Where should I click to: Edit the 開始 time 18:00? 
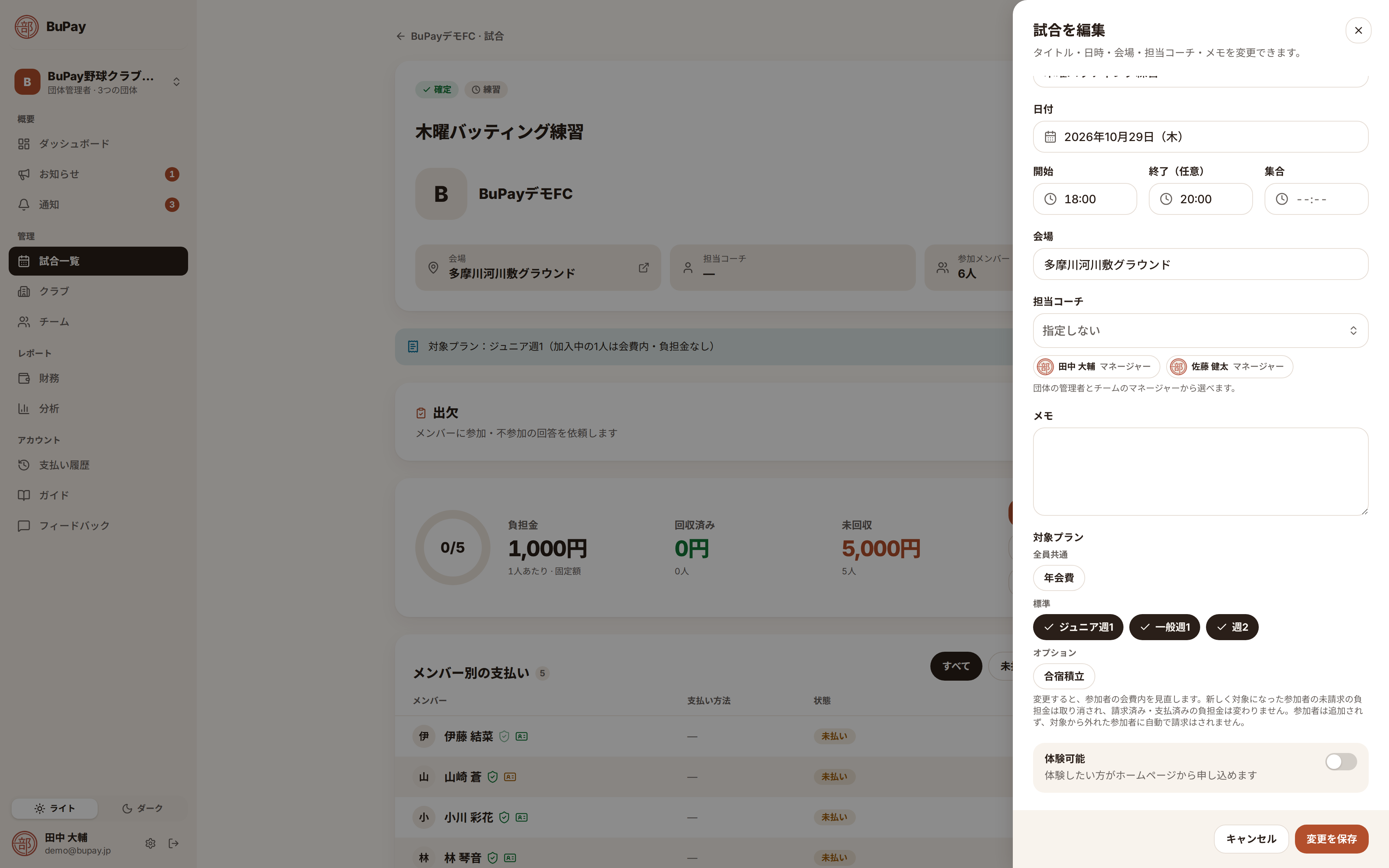1085,199
